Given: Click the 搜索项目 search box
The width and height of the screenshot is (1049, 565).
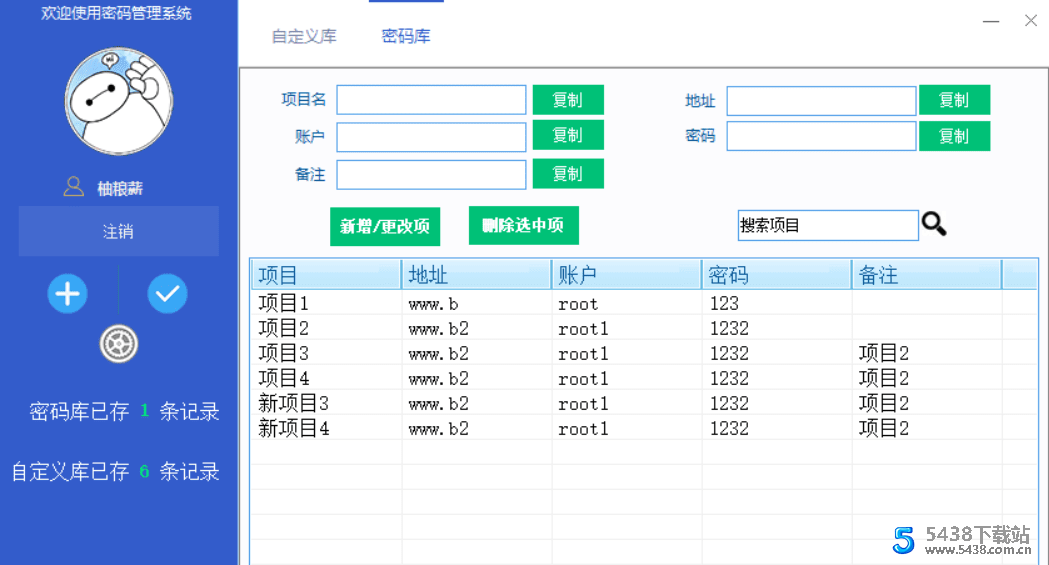Looking at the screenshot, I should 828,225.
